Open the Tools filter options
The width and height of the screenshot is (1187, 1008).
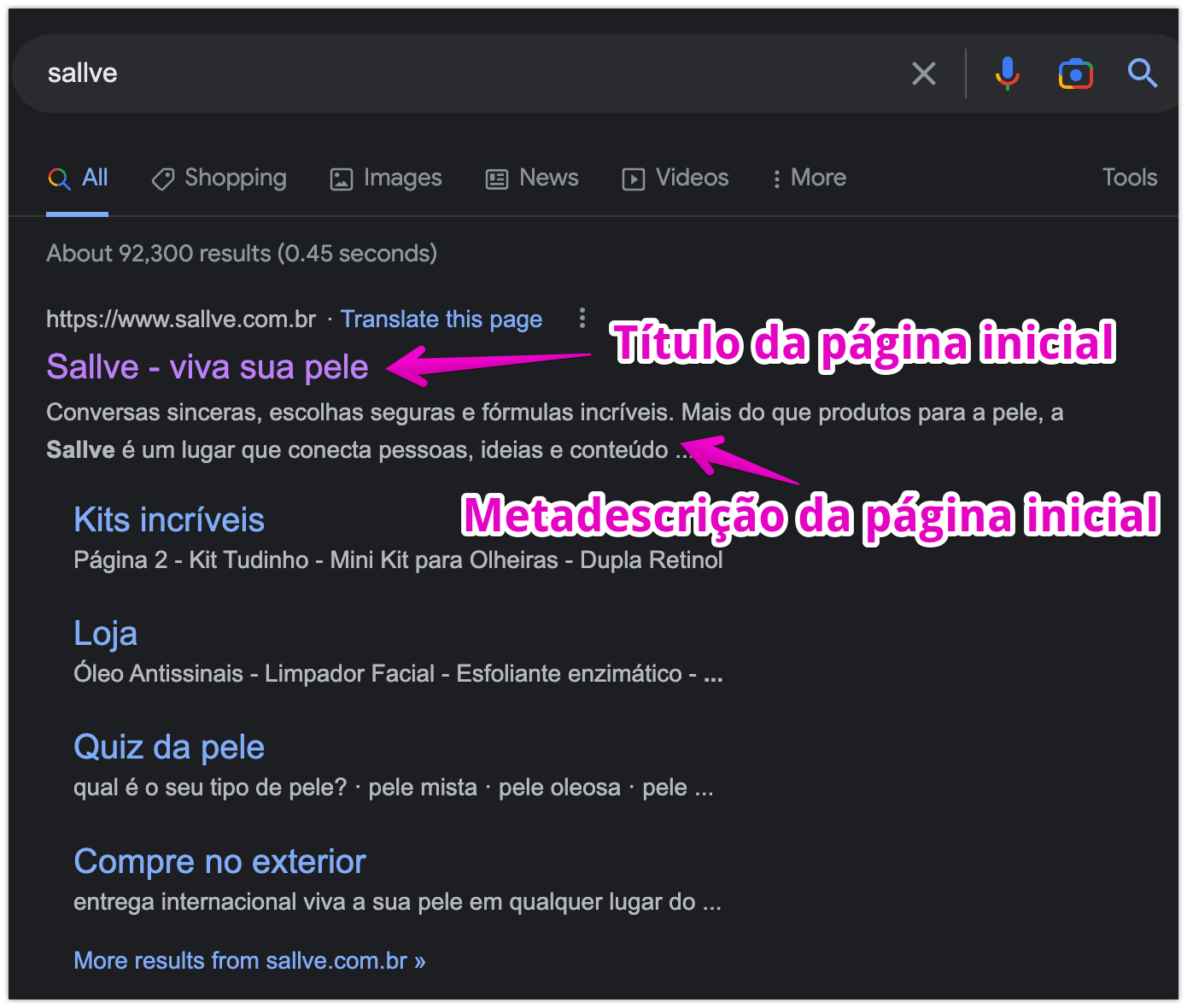(x=1130, y=178)
